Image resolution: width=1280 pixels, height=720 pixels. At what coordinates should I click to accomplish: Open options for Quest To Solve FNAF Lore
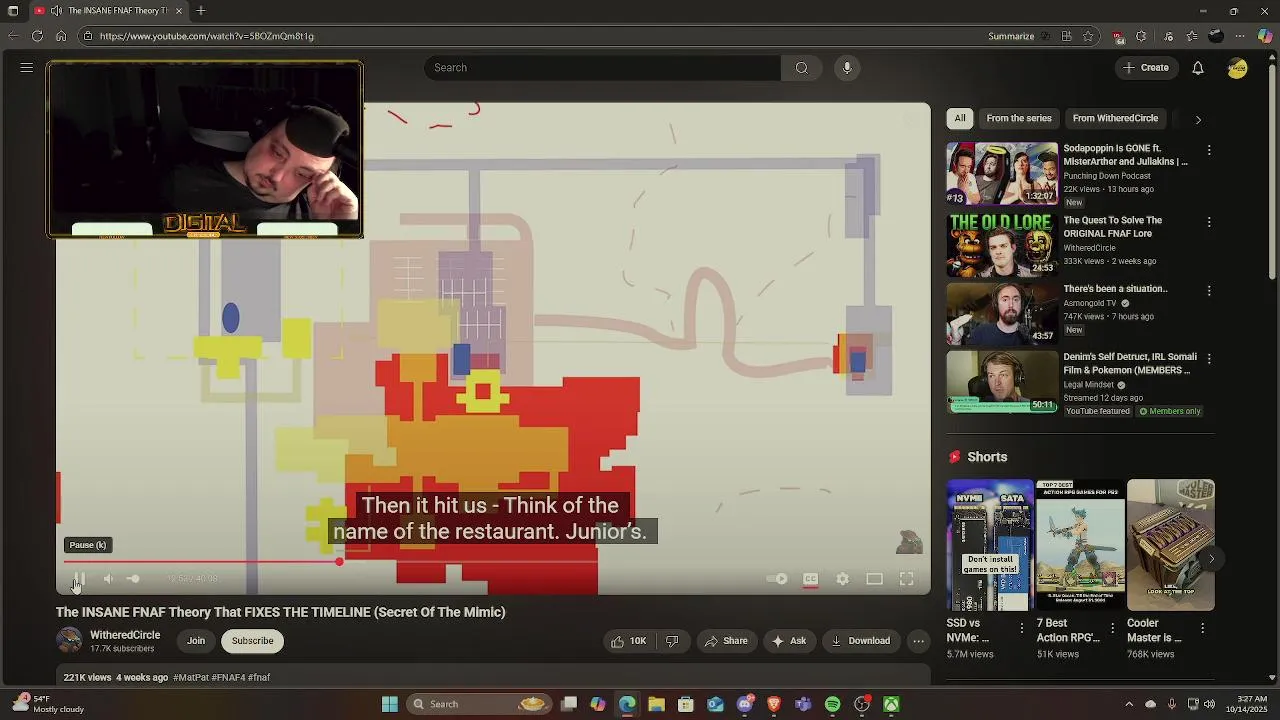click(x=1209, y=222)
